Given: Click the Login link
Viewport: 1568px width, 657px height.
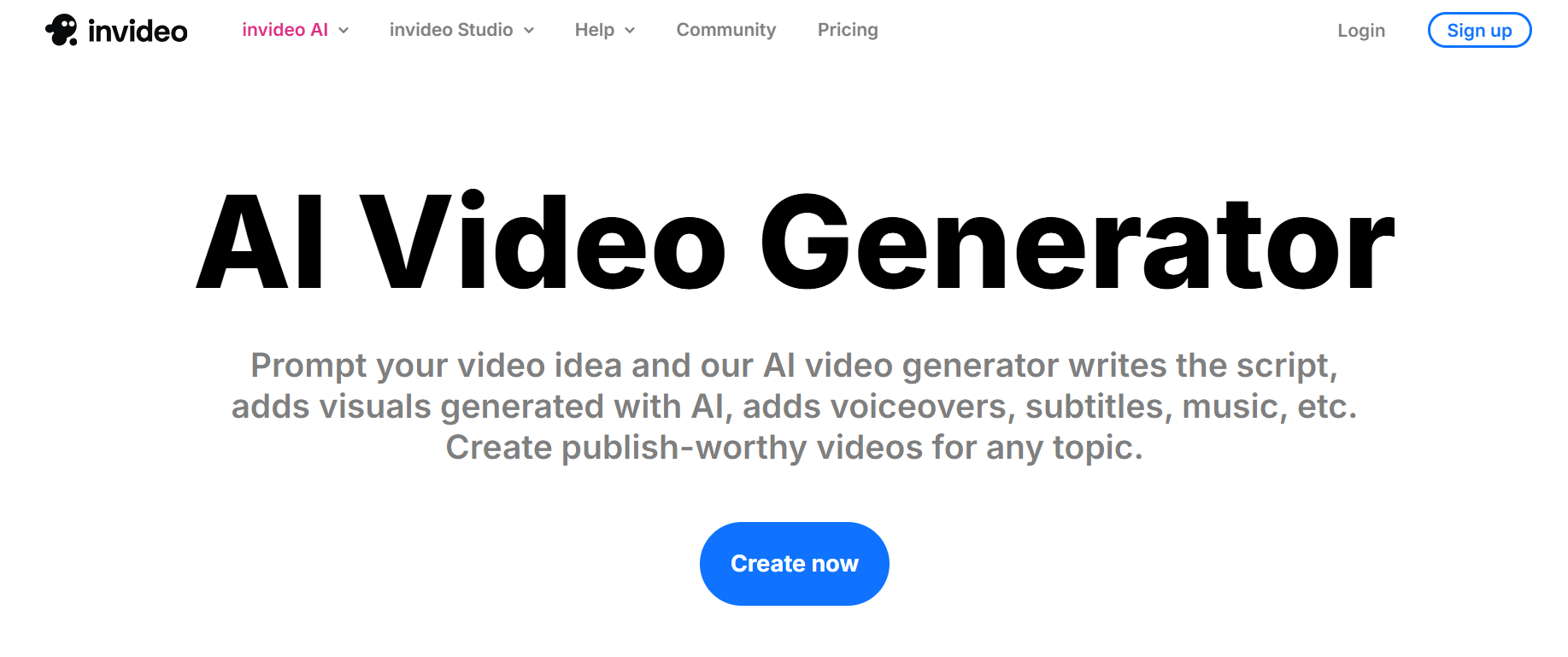Looking at the screenshot, I should (x=1361, y=31).
